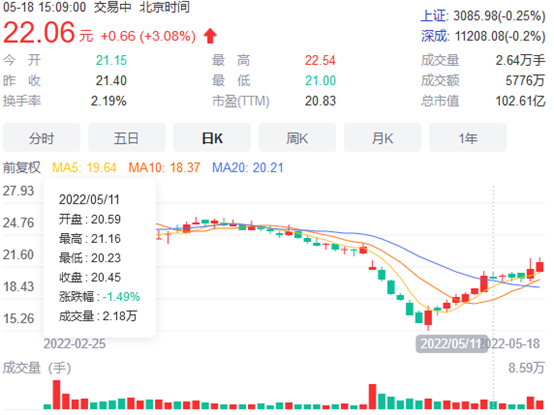Click the tooltip 涨跌幅 -1.49% line

click(x=100, y=297)
